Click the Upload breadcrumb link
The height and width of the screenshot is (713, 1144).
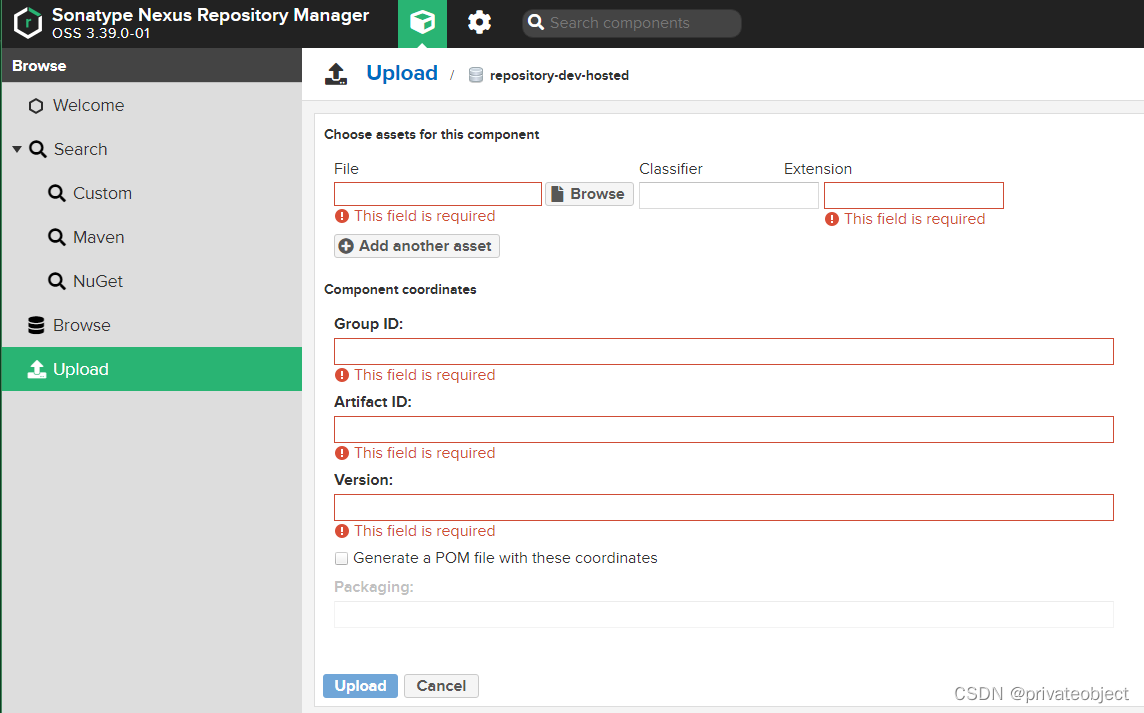tap(402, 73)
